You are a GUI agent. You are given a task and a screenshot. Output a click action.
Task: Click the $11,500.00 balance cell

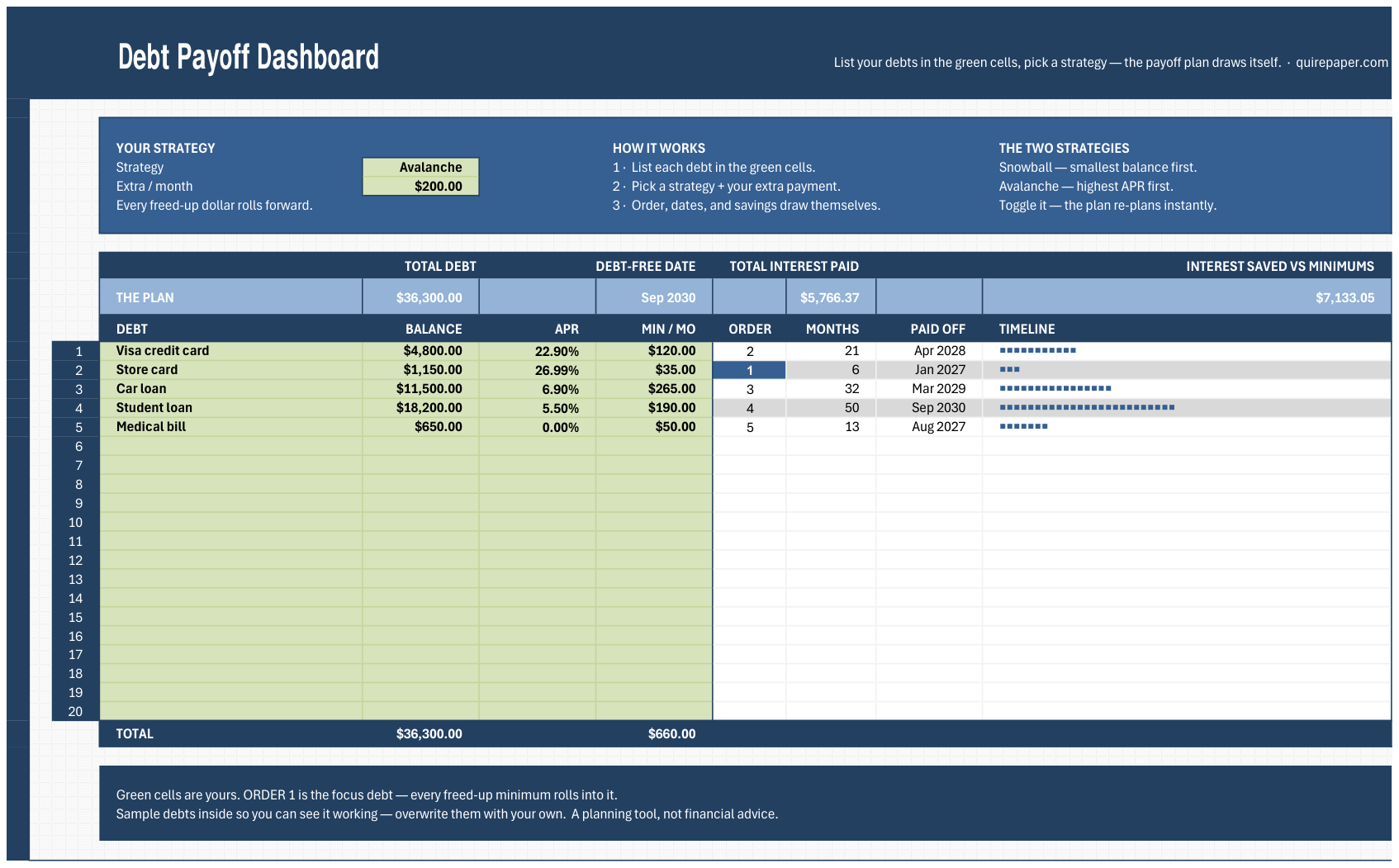[420, 389]
